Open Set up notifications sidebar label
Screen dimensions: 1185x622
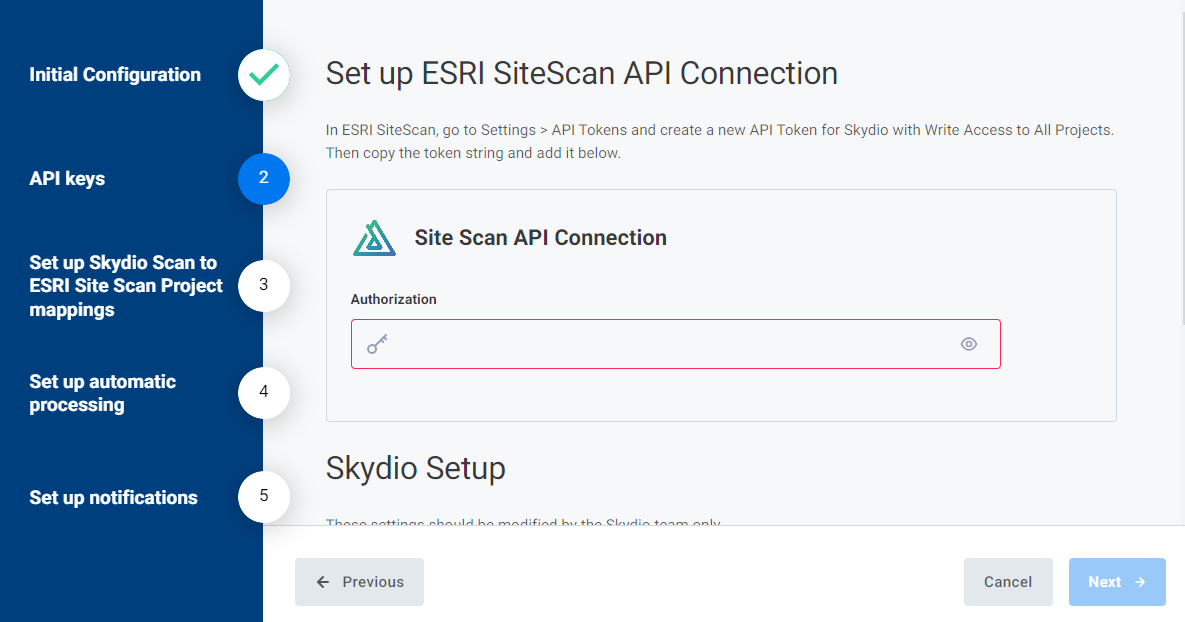113,497
